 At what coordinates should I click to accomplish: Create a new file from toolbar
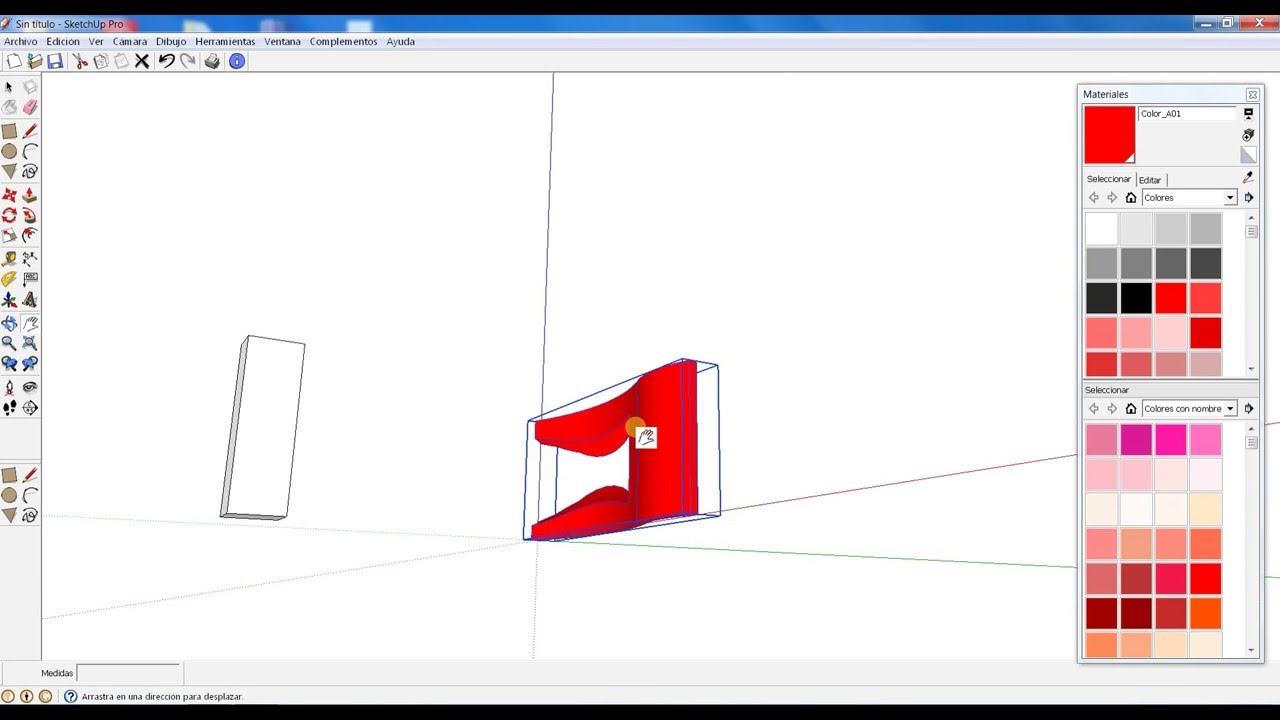(14, 61)
